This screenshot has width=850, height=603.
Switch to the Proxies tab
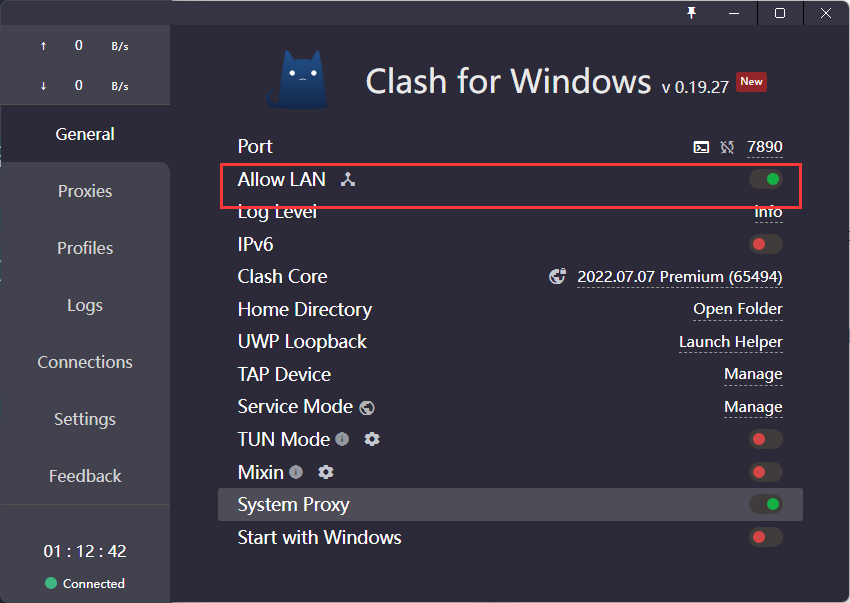(85, 191)
